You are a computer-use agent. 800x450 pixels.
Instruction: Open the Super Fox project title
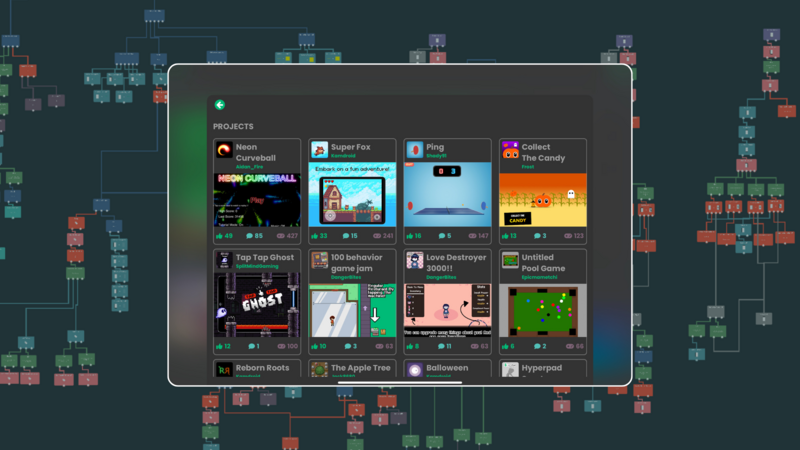pos(351,147)
